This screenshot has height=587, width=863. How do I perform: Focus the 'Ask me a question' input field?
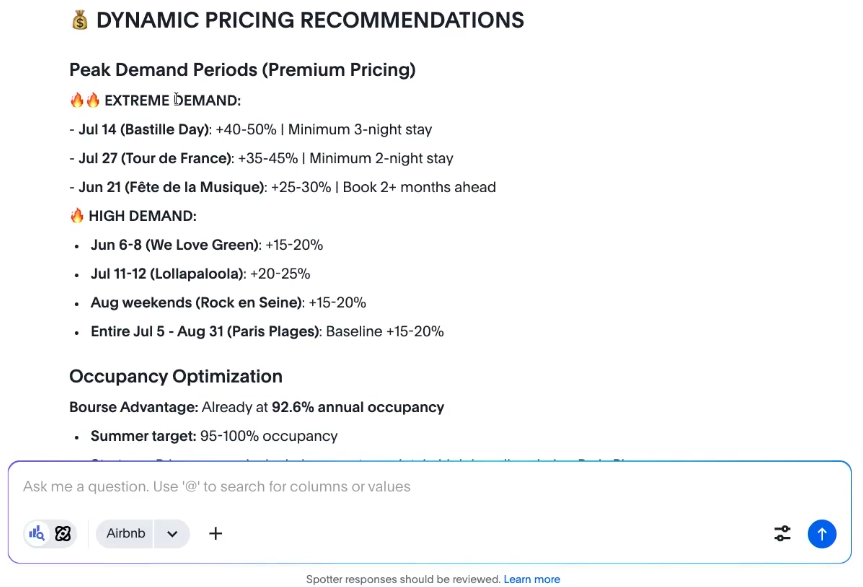pos(400,487)
